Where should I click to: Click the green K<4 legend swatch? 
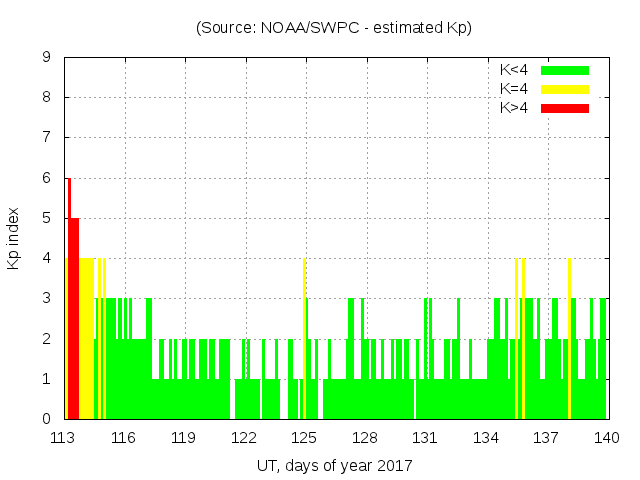[565, 70]
